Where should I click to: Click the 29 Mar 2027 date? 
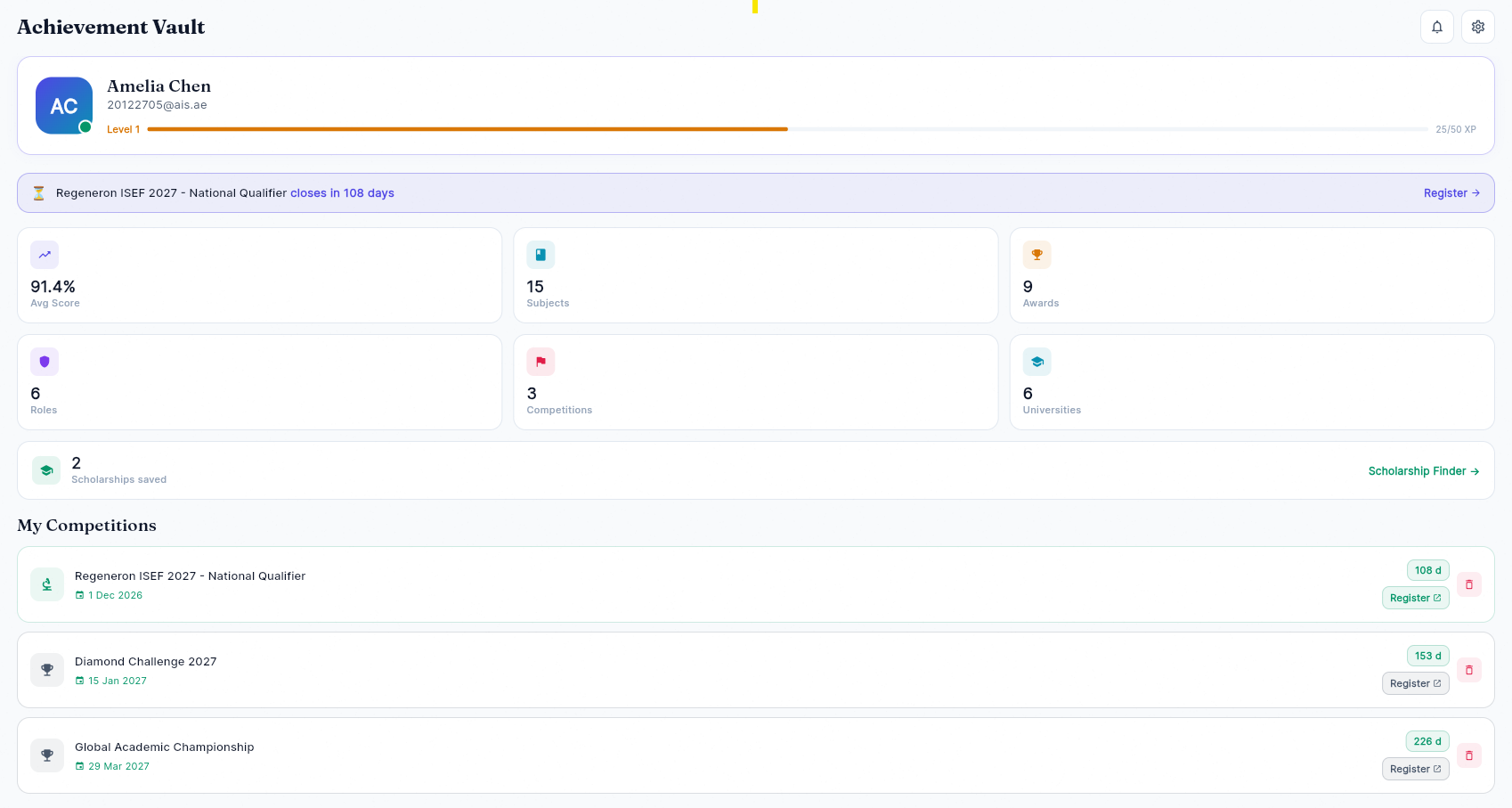118,766
